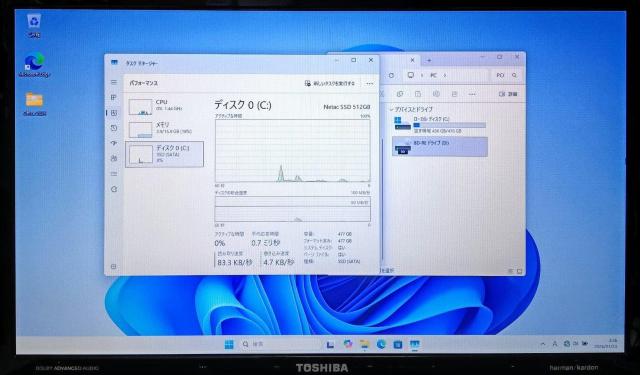Viewport: 640px width, 375px height.
Task: Click Rename icon in Explorer toolbar
Action: pos(436,94)
